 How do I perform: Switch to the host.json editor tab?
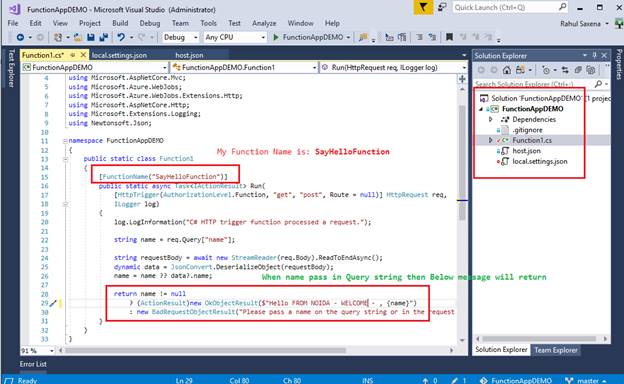point(189,55)
